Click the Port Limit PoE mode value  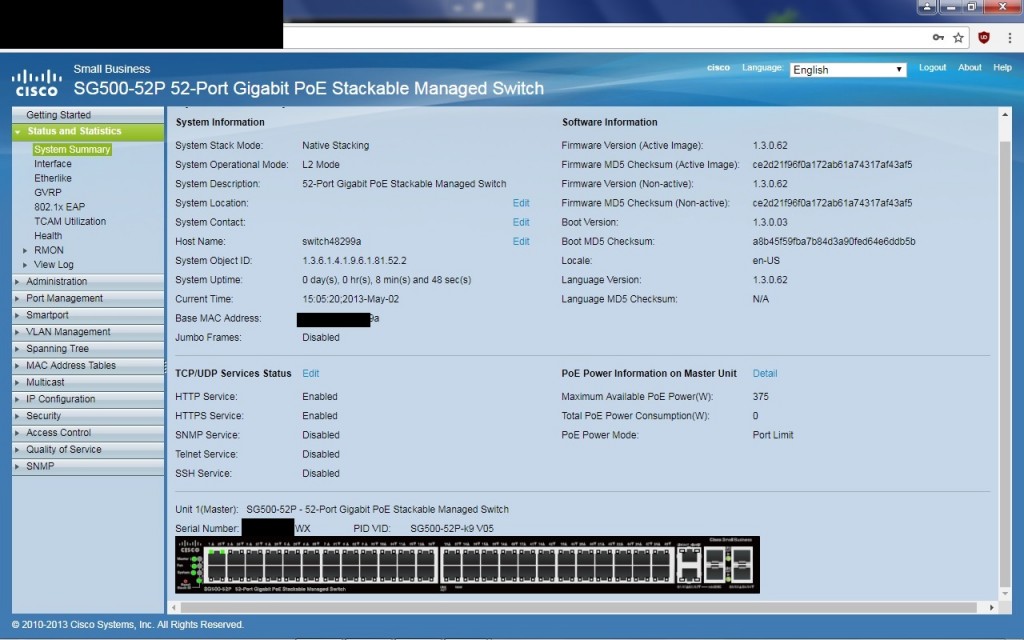[x=773, y=435]
